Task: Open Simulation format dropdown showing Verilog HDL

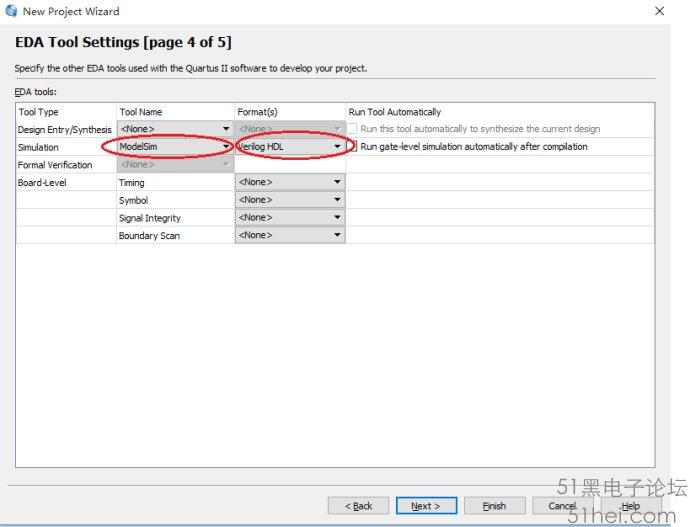Action: pyautogui.click(x=290, y=146)
